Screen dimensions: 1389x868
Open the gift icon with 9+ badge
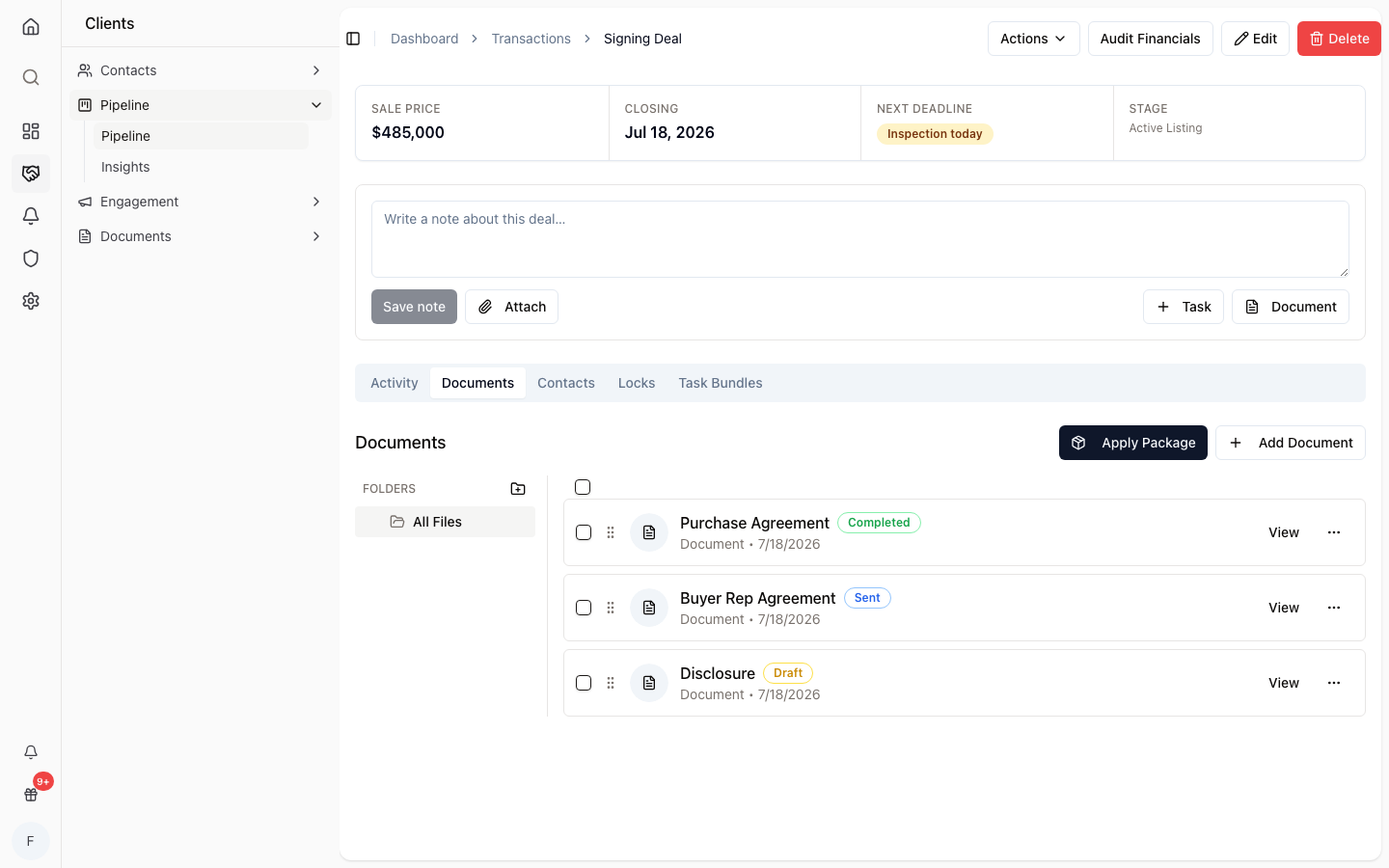point(31,795)
